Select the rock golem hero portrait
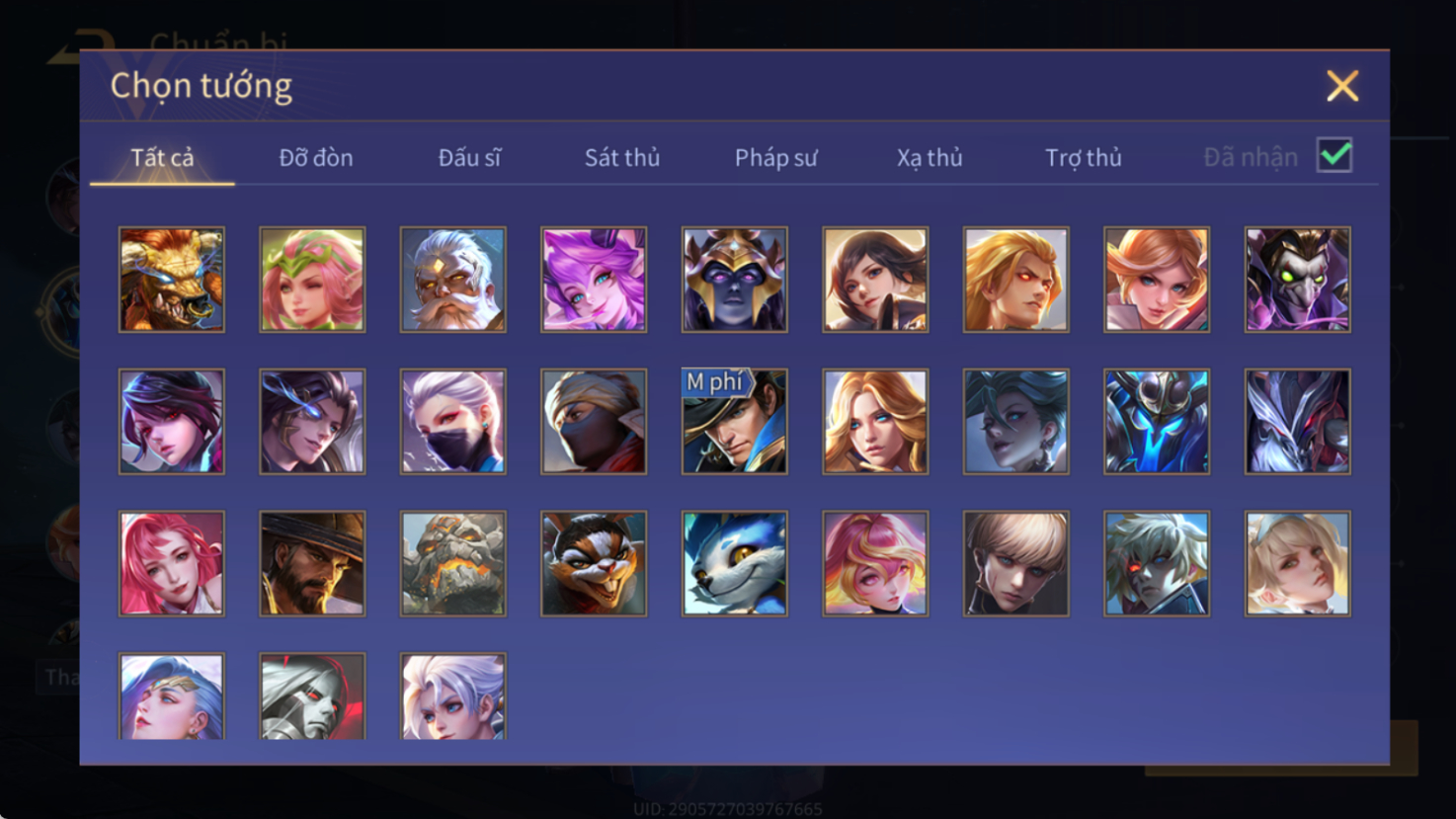 453,564
